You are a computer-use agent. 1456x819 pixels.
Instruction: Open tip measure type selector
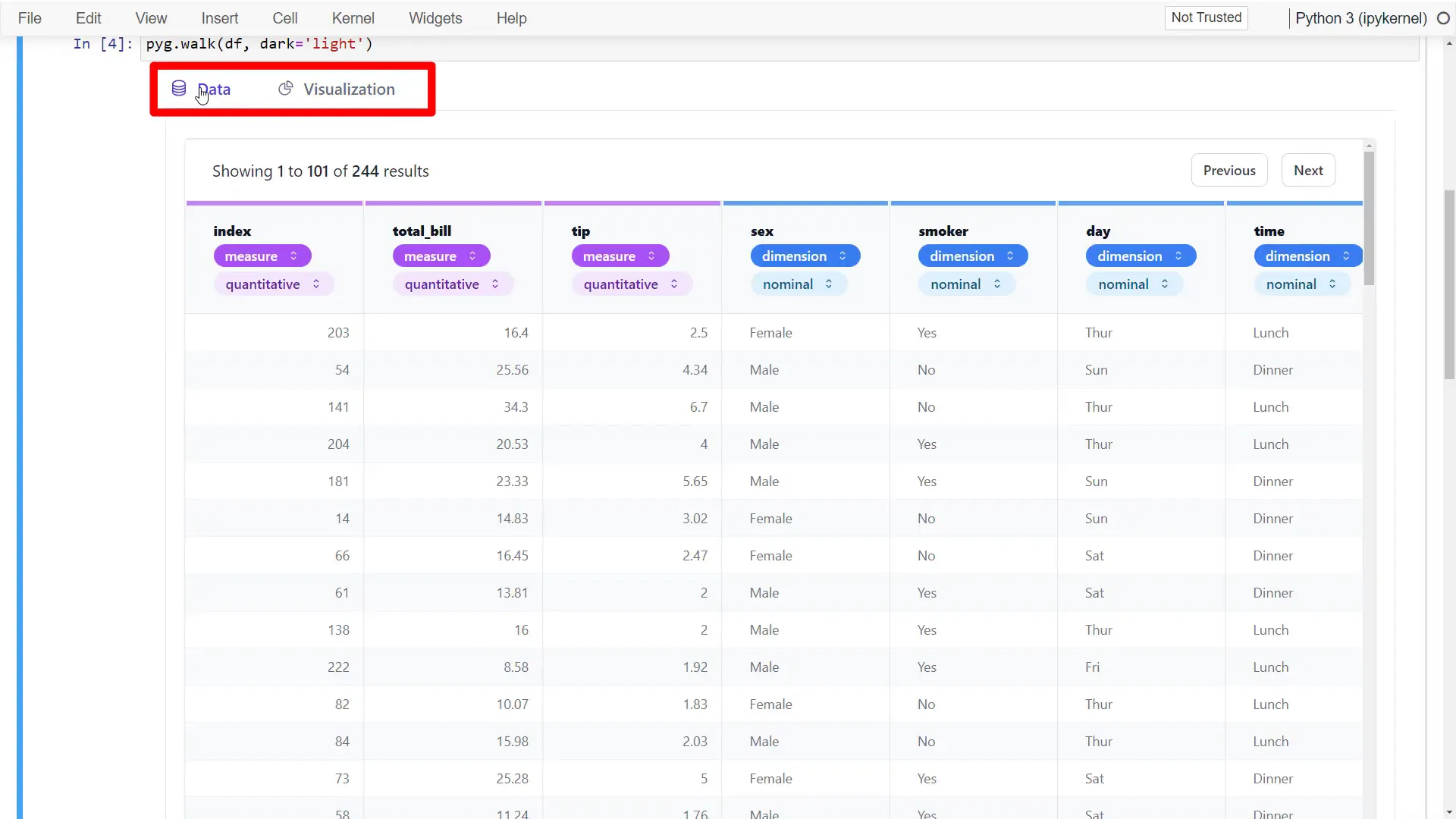[620, 256]
